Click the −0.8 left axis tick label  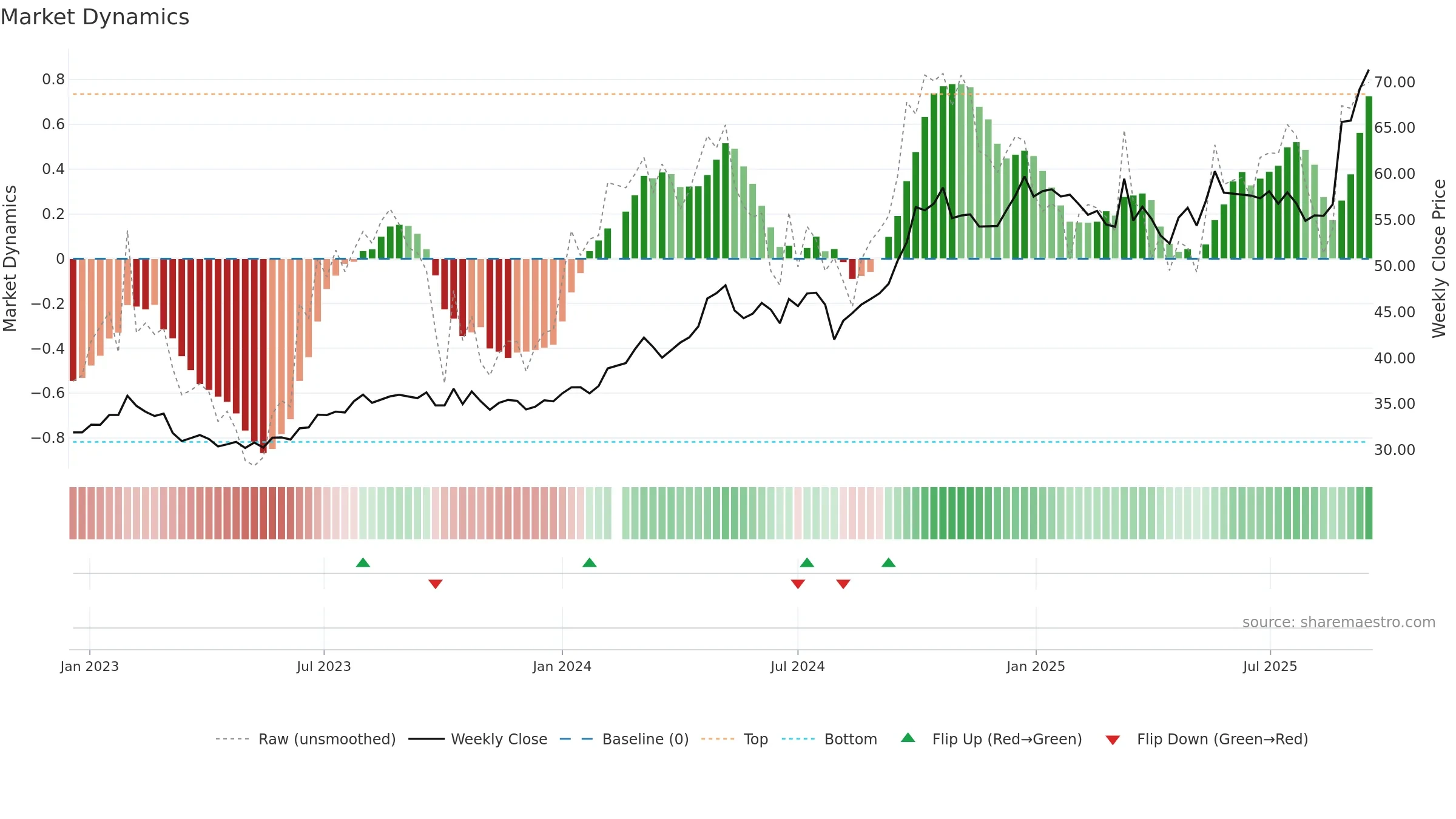(x=48, y=437)
